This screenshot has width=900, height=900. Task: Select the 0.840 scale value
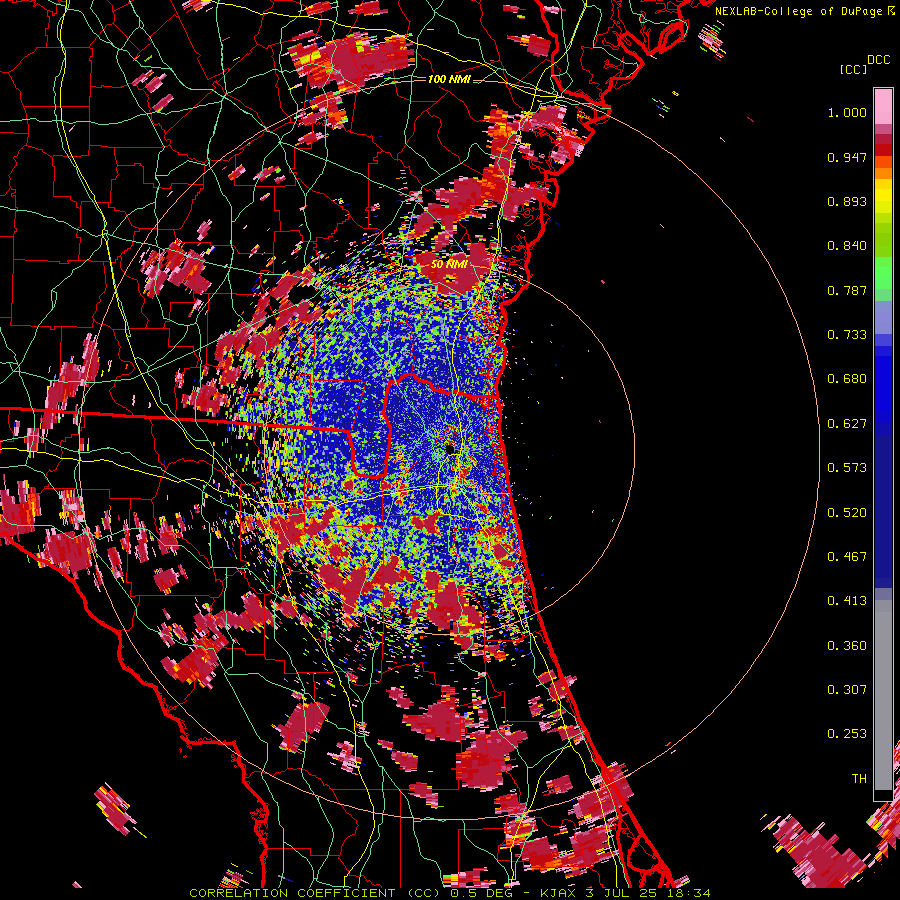pos(847,246)
